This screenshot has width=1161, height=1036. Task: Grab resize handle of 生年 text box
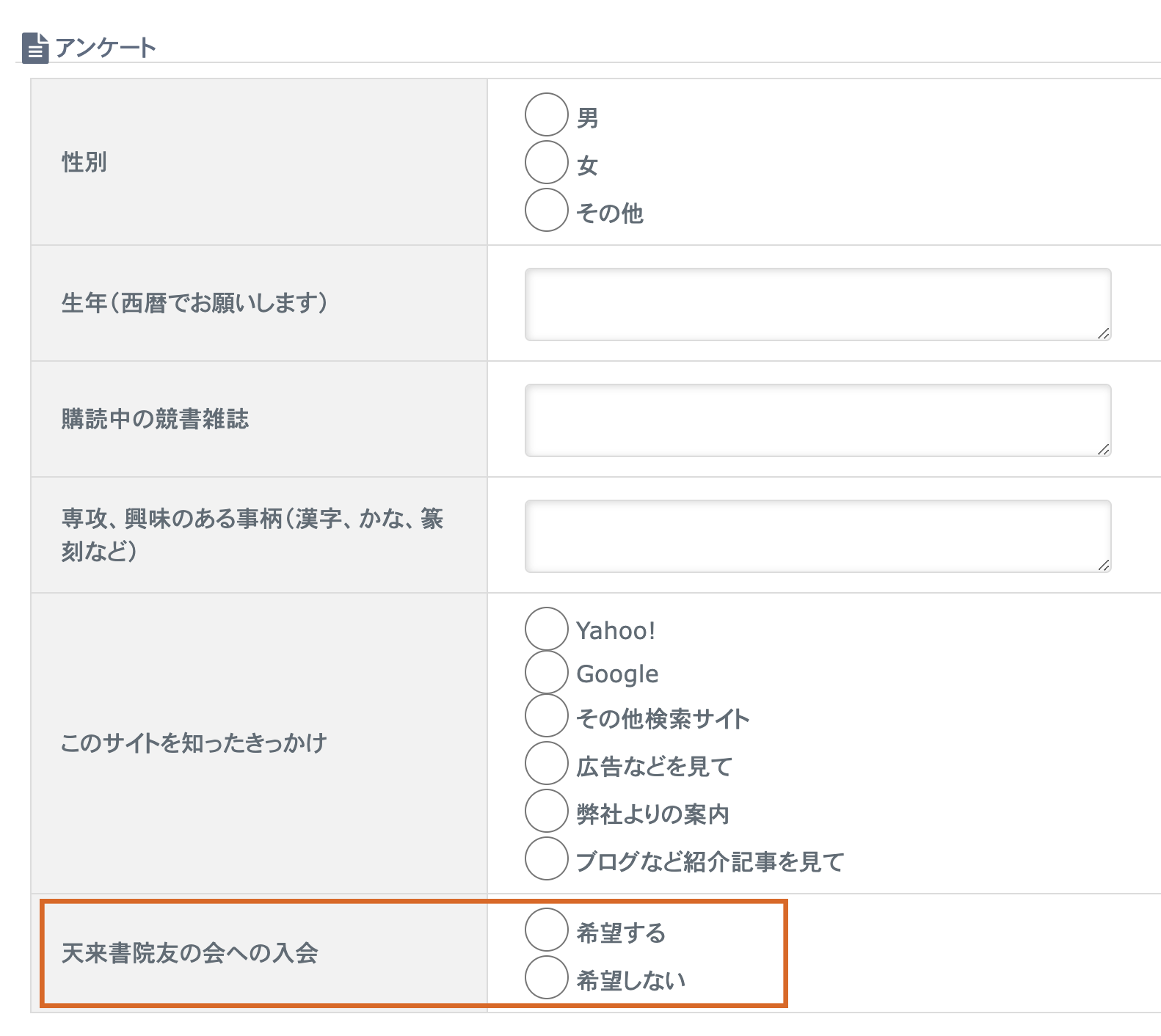point(1103,334)
